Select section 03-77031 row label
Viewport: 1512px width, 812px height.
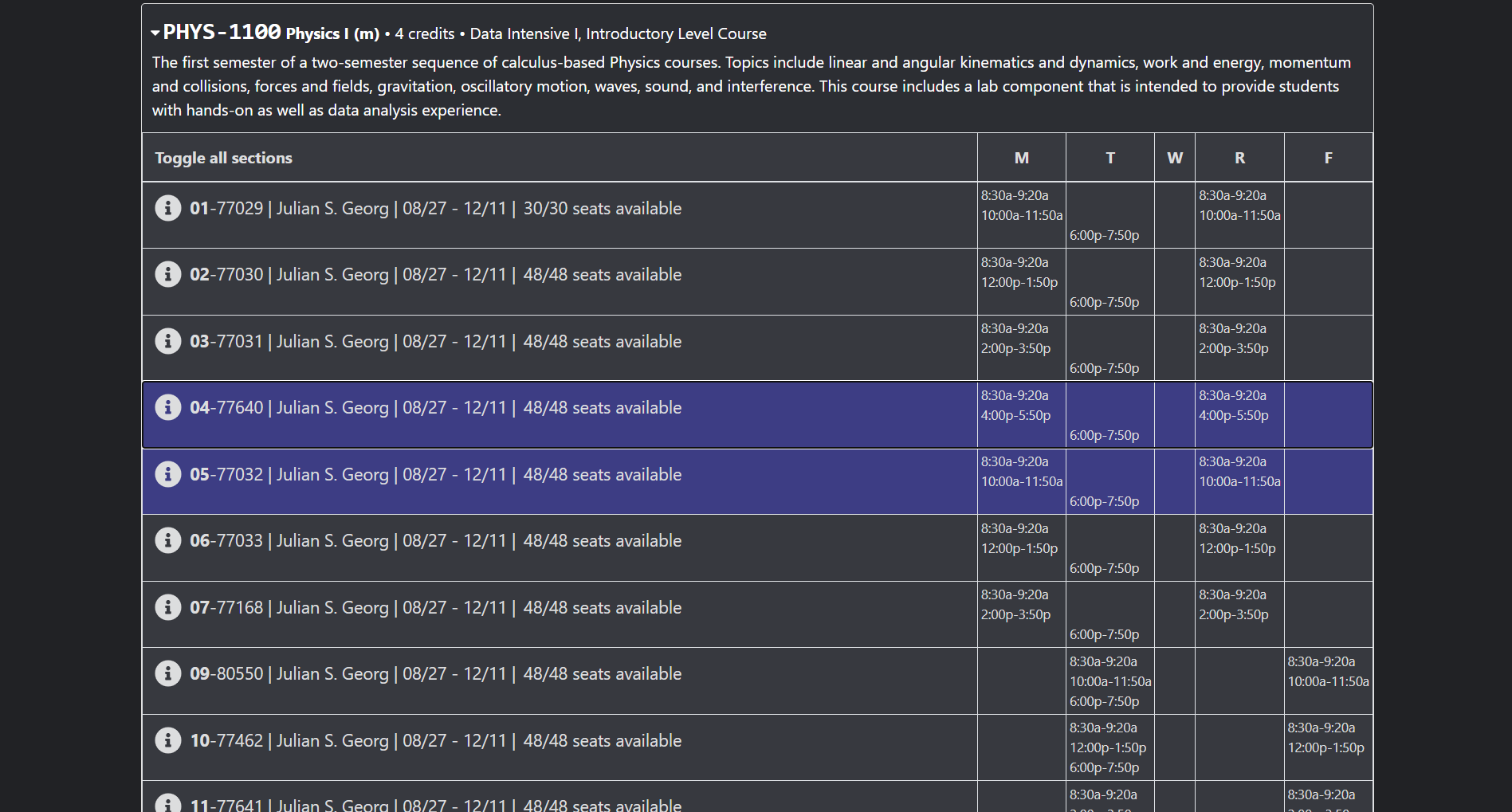click(435, 341)
